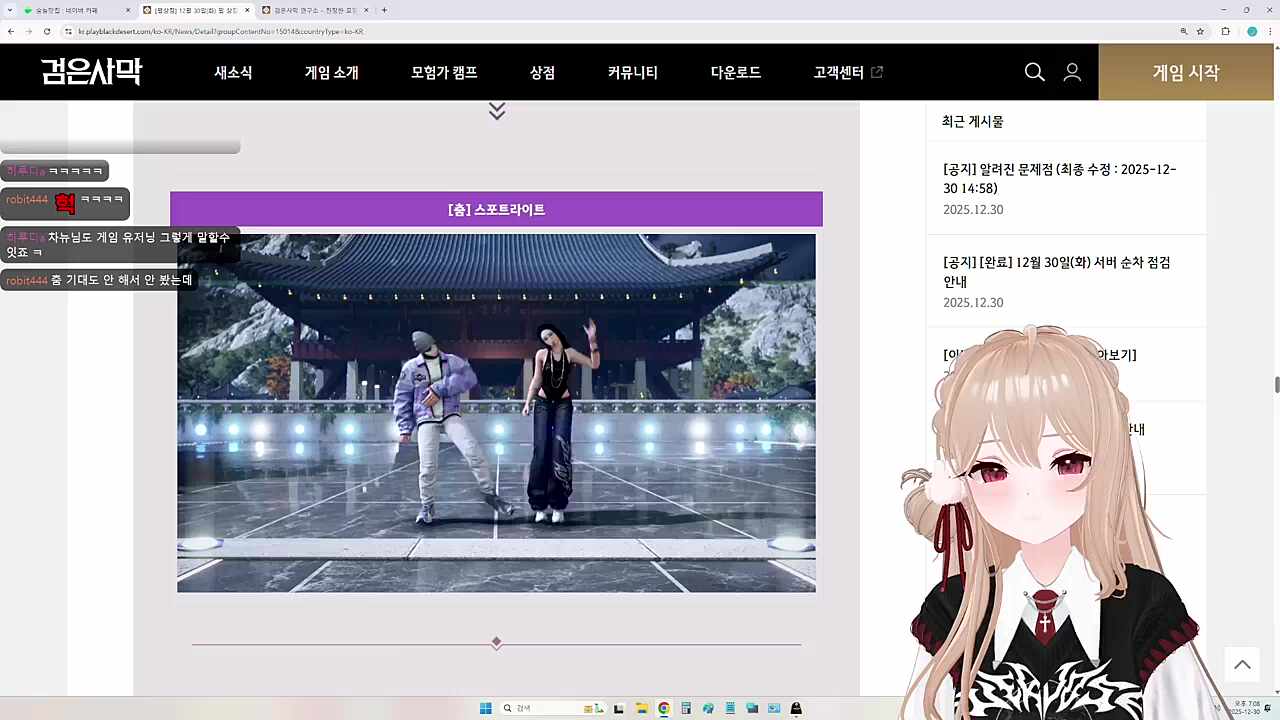This screenshot has height=720, width=1280.
Task: Open the account profile icon in the header
Action: (x=1072, y=72)
